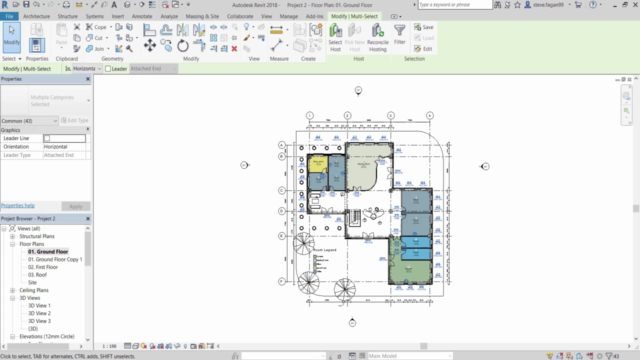Click the Cope geometry tool
This screenshot has width=640, height=360.
tap(96, 27)
